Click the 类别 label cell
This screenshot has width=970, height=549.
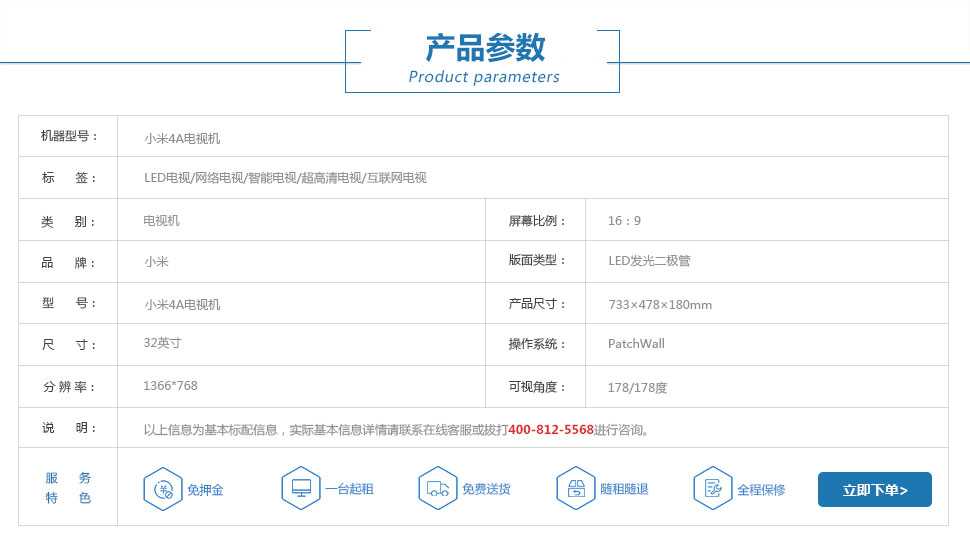(68, 220)
